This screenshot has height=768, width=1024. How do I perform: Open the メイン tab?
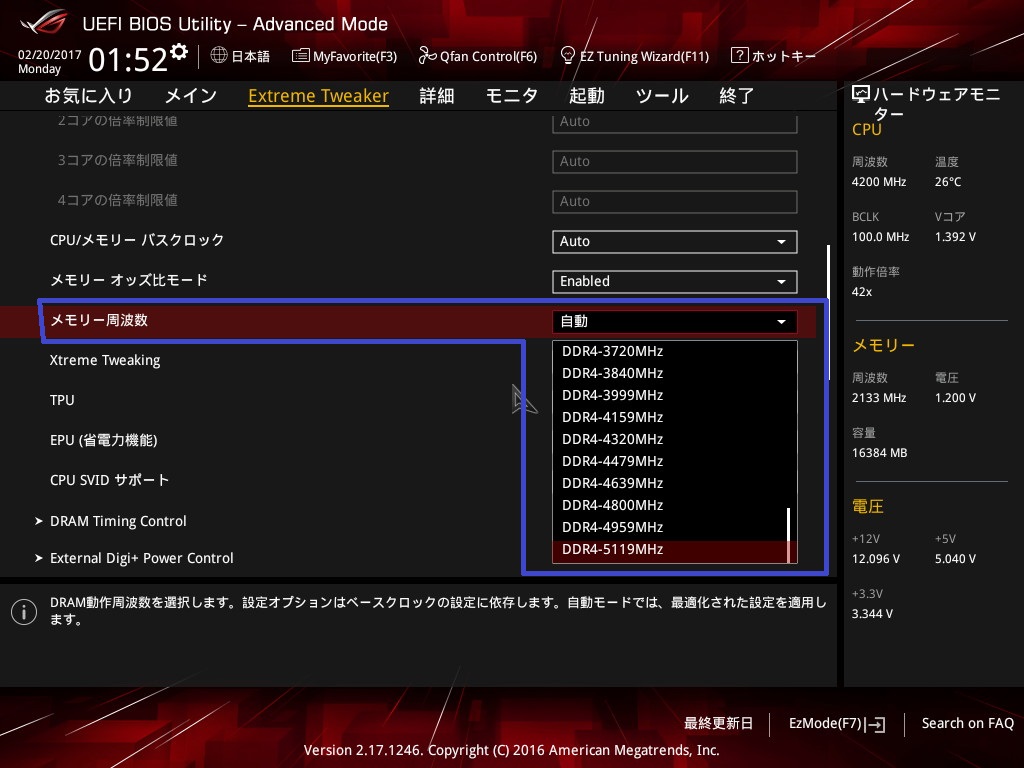point(191,96)
